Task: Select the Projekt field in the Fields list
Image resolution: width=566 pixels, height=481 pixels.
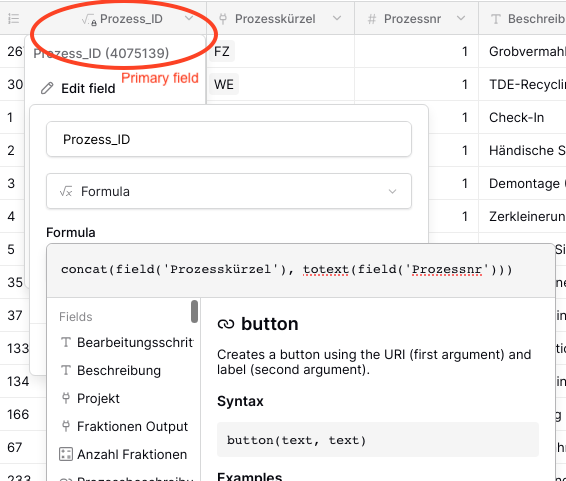Action: pyautogui.click(x=98, y=398)
